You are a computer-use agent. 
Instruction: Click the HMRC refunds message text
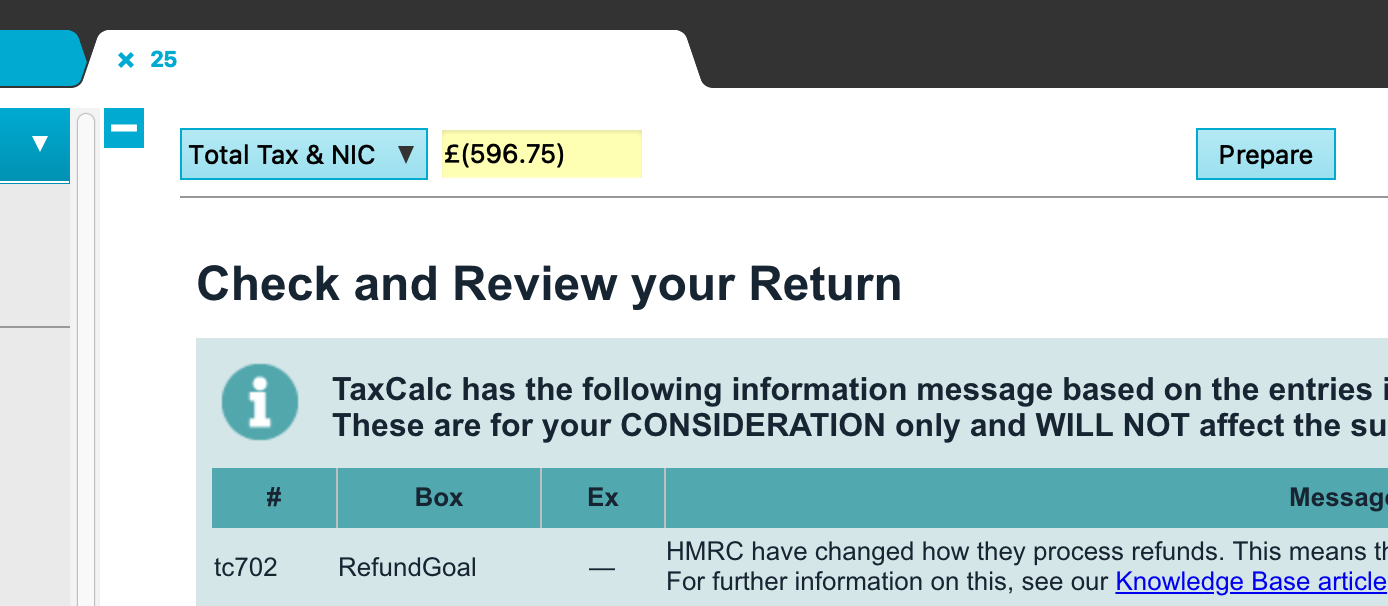coord(1020,552)
